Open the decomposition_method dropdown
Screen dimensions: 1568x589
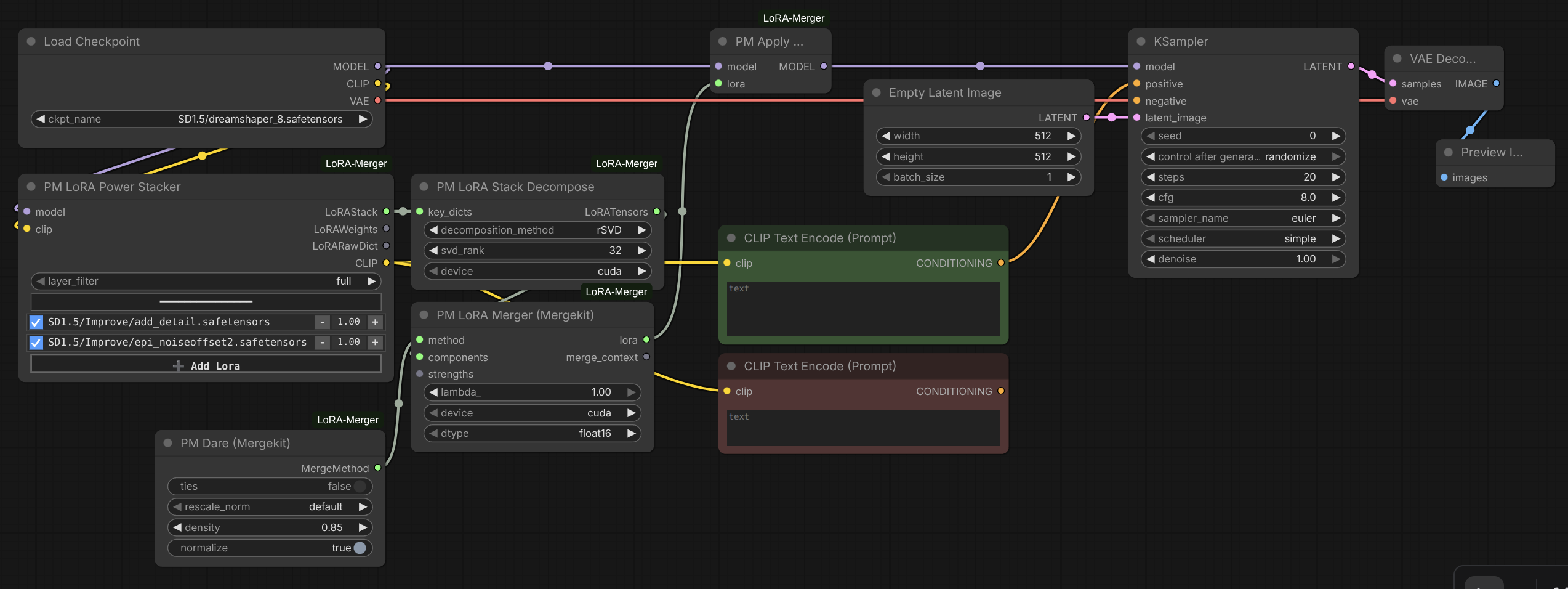(537, 230)
